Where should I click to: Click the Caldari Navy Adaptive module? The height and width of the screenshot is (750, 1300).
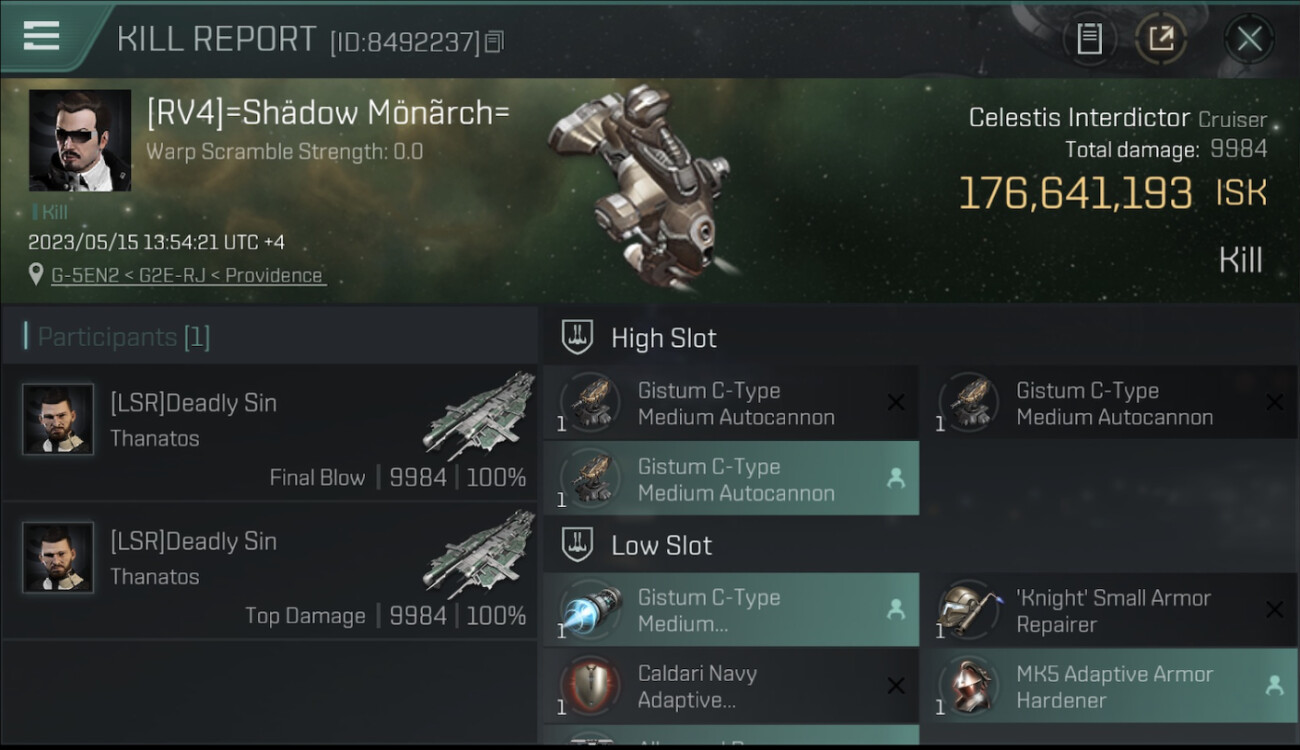click(731, 686)
